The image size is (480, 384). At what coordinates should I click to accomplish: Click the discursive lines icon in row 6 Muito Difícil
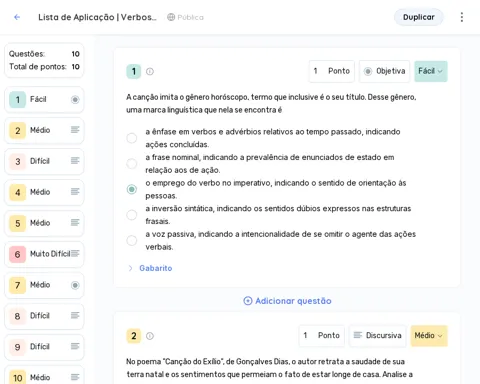pos(75,253)
